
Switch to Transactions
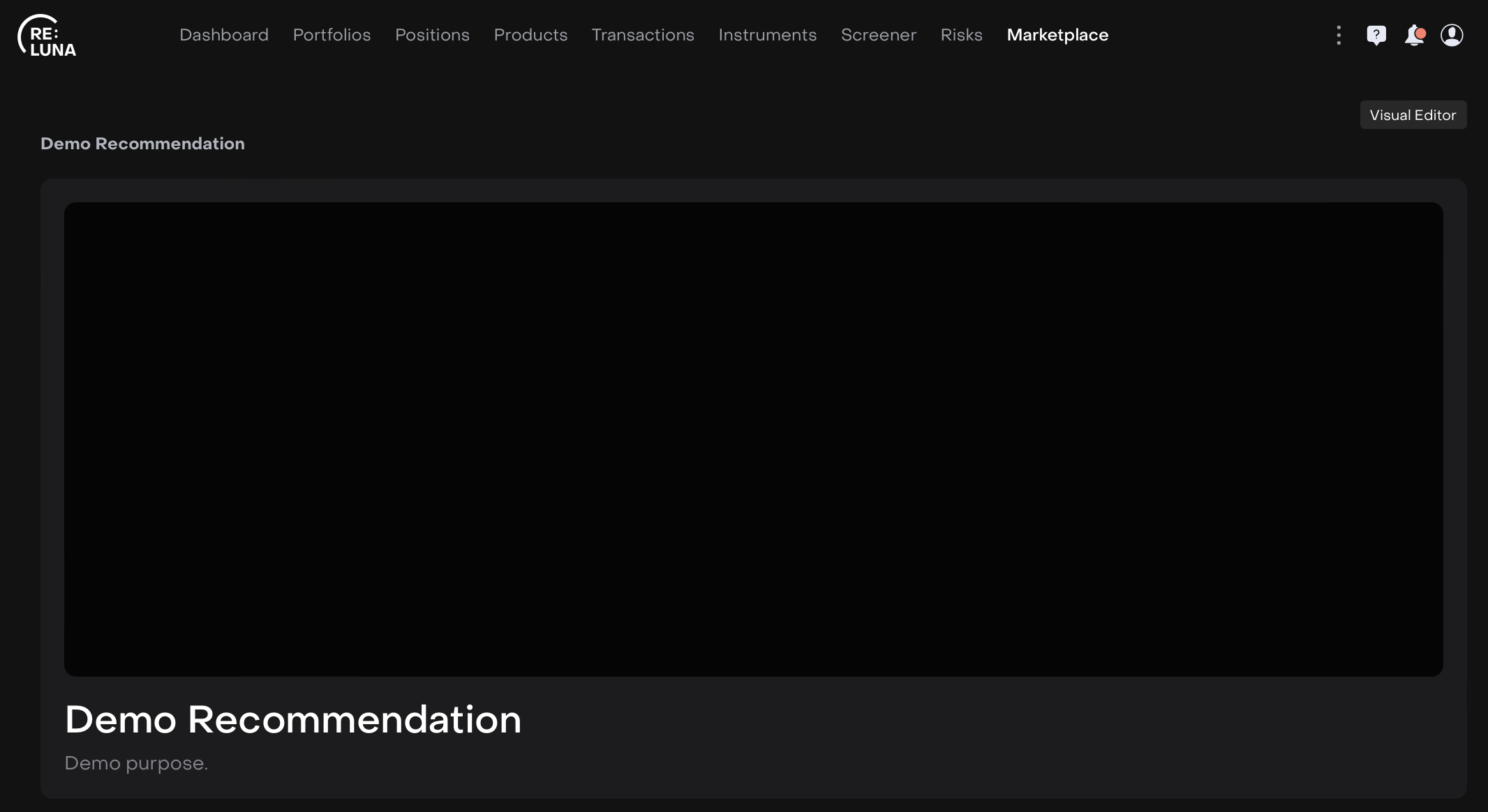pos(642,35)
